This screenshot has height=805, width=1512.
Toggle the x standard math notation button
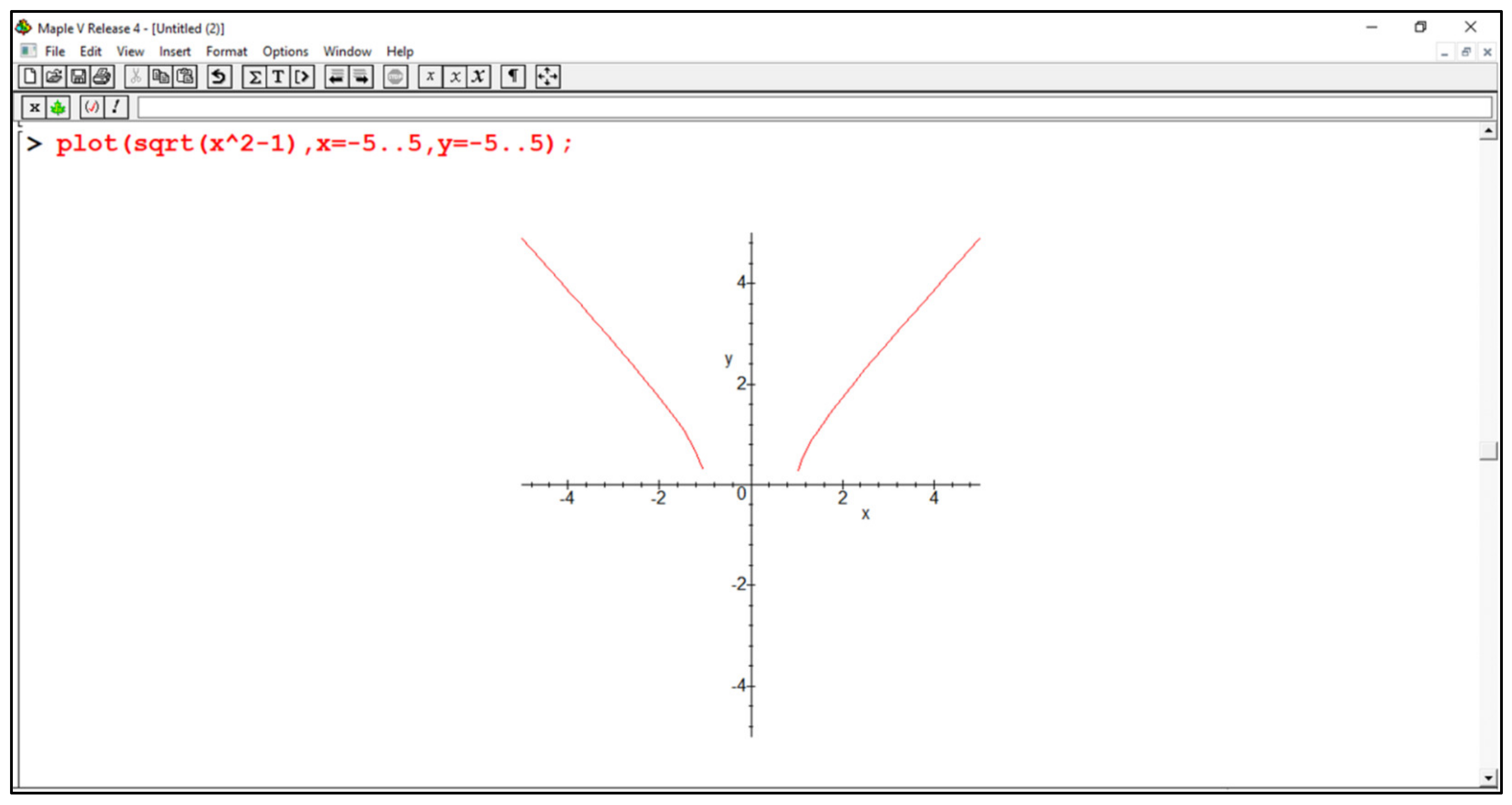click(x=34, y=108)
